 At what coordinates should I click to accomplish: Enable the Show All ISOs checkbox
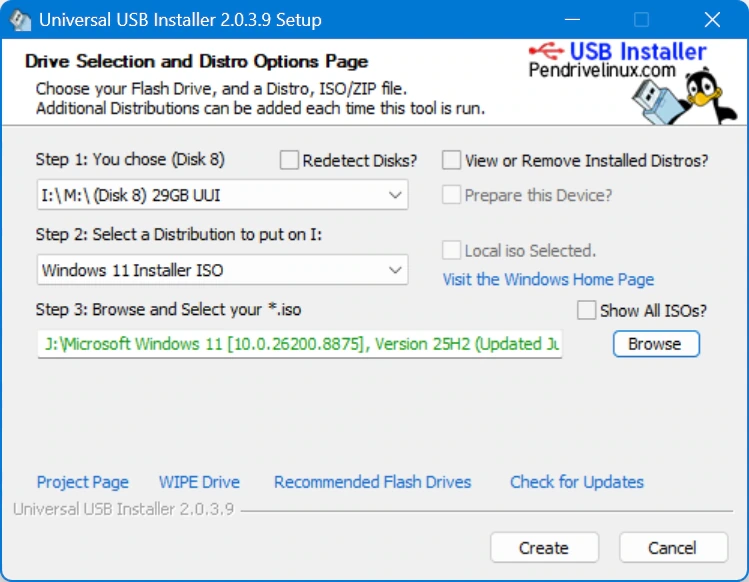tap(586, 310)
